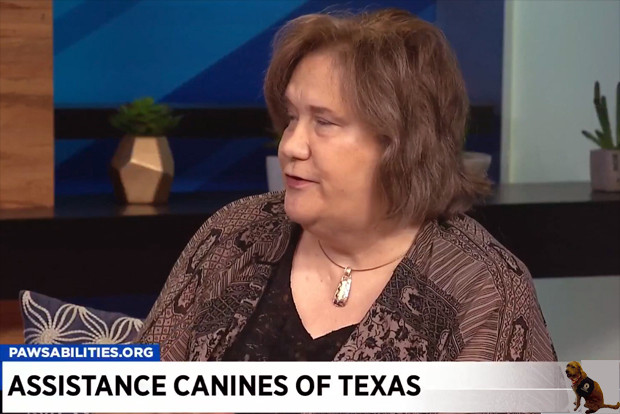The width and height of the screenshot is (620, 414).
Task: Click the wooden panel on the left
Action: 26,104
